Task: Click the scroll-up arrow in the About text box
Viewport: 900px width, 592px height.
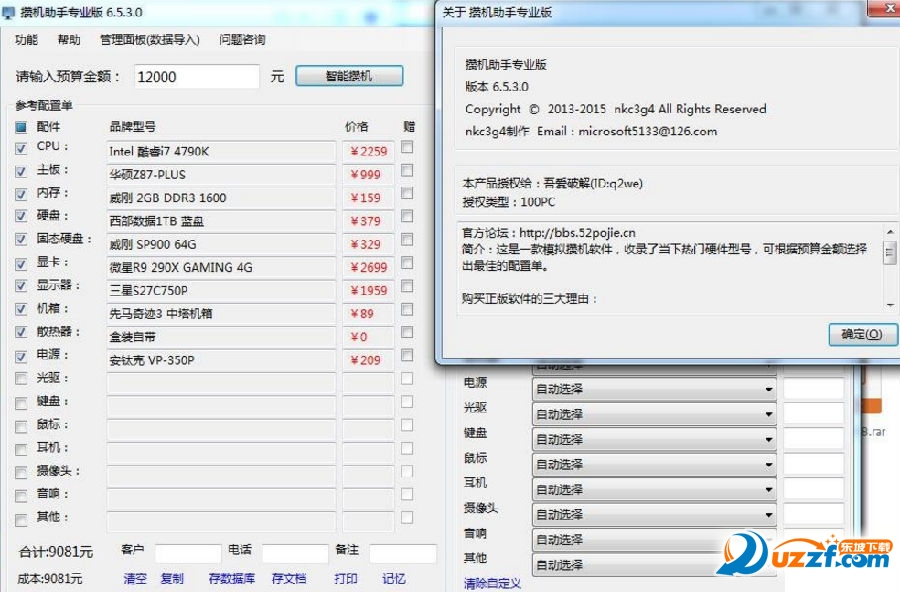Action: tap(889, 232)
